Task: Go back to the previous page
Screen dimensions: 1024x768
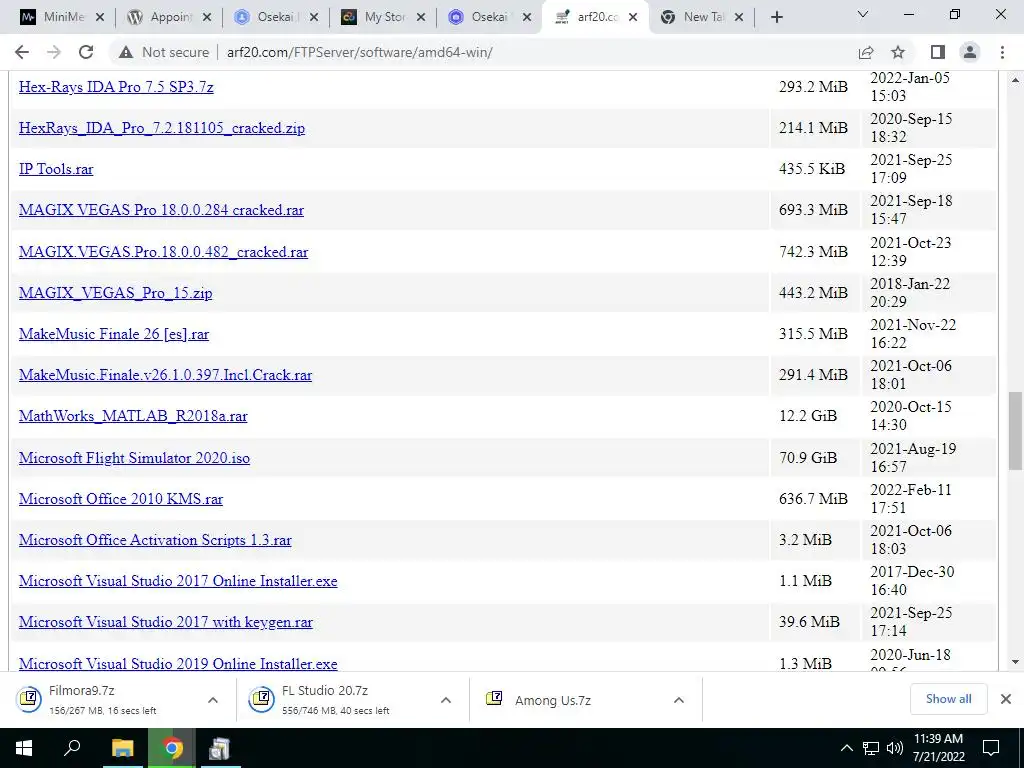Action: [22, 52]
